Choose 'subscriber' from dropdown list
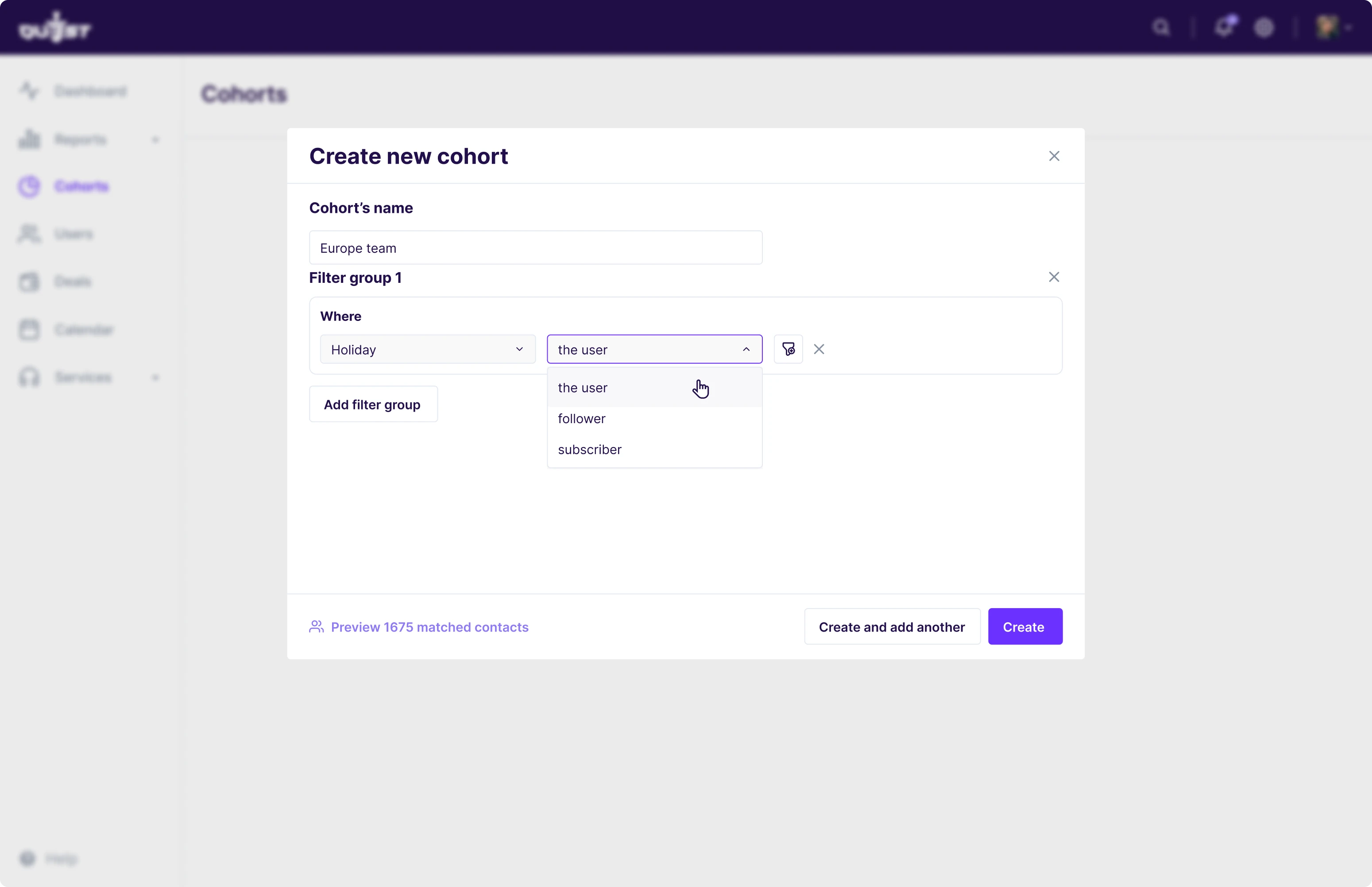 590,449
